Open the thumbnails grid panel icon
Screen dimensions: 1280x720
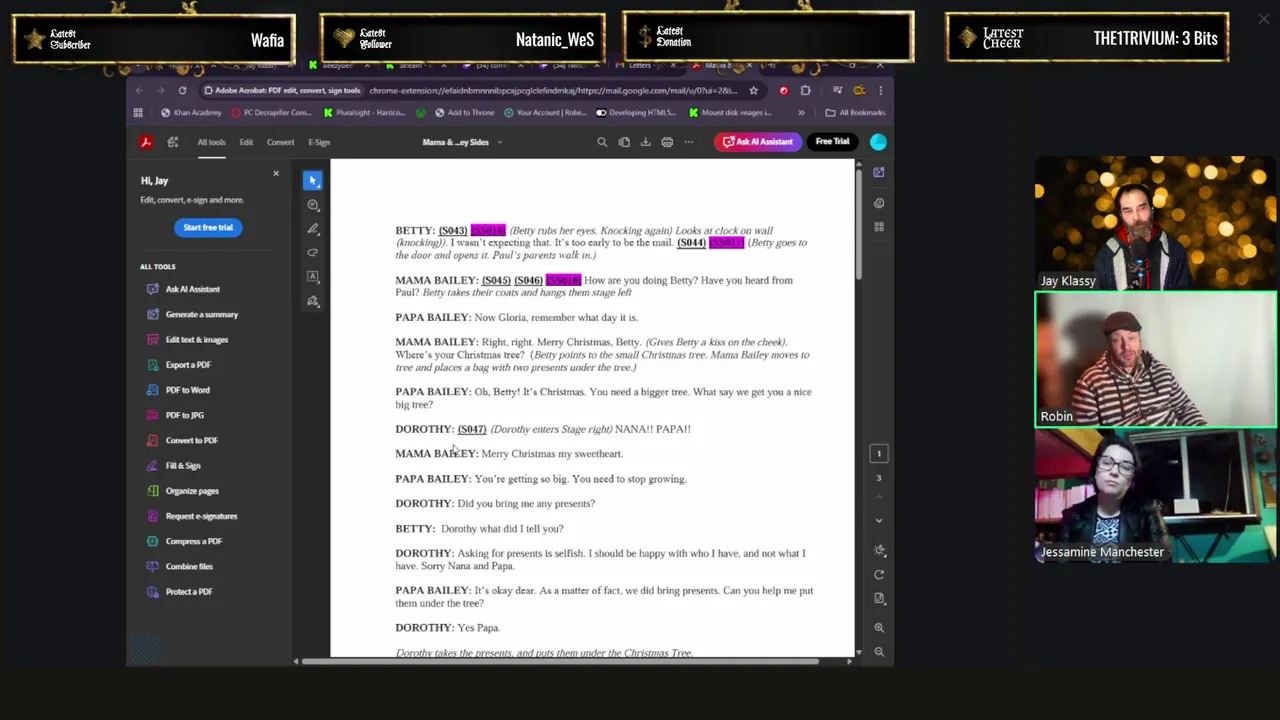[879, 228]
